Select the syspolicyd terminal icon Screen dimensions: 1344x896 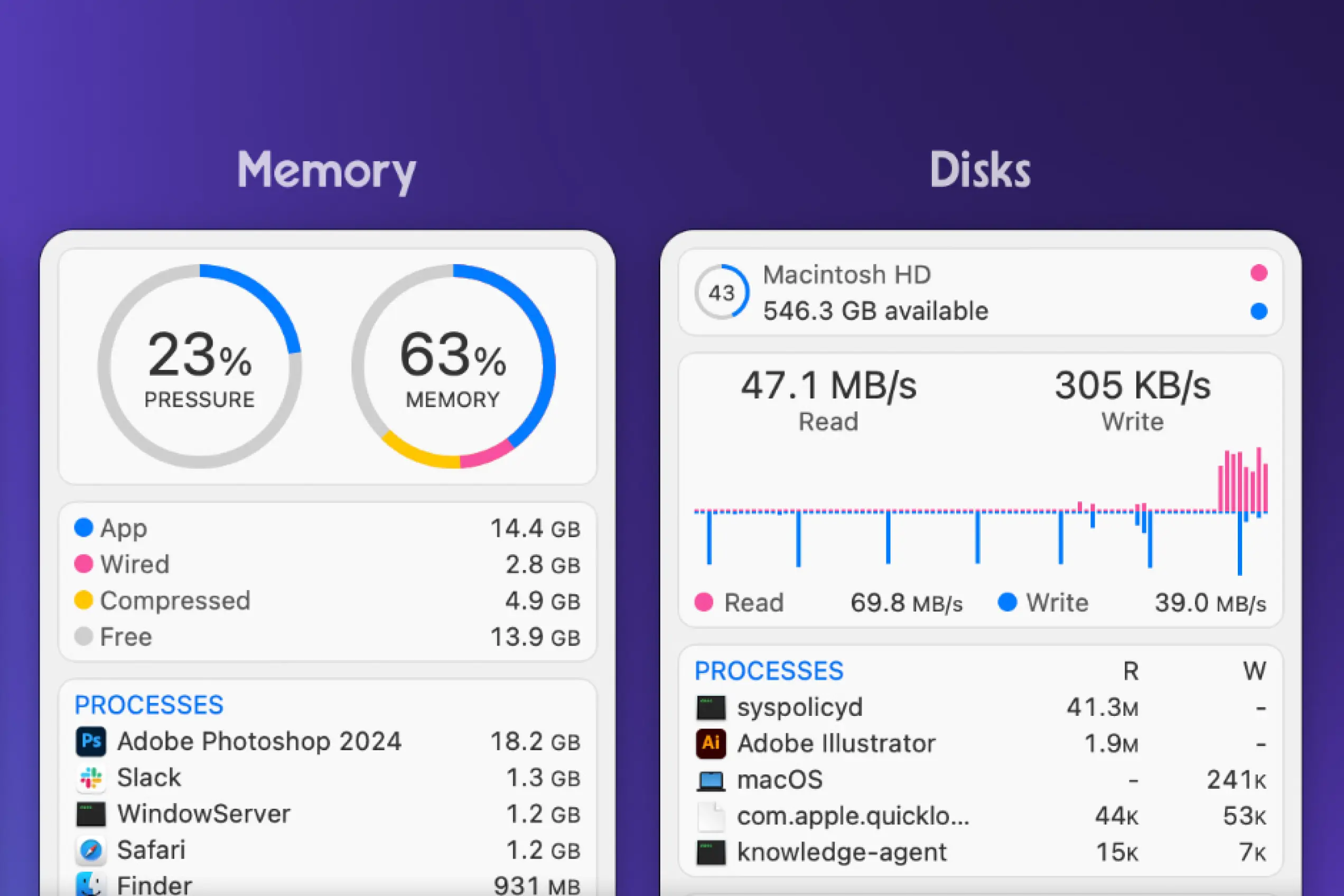(711, 707)
